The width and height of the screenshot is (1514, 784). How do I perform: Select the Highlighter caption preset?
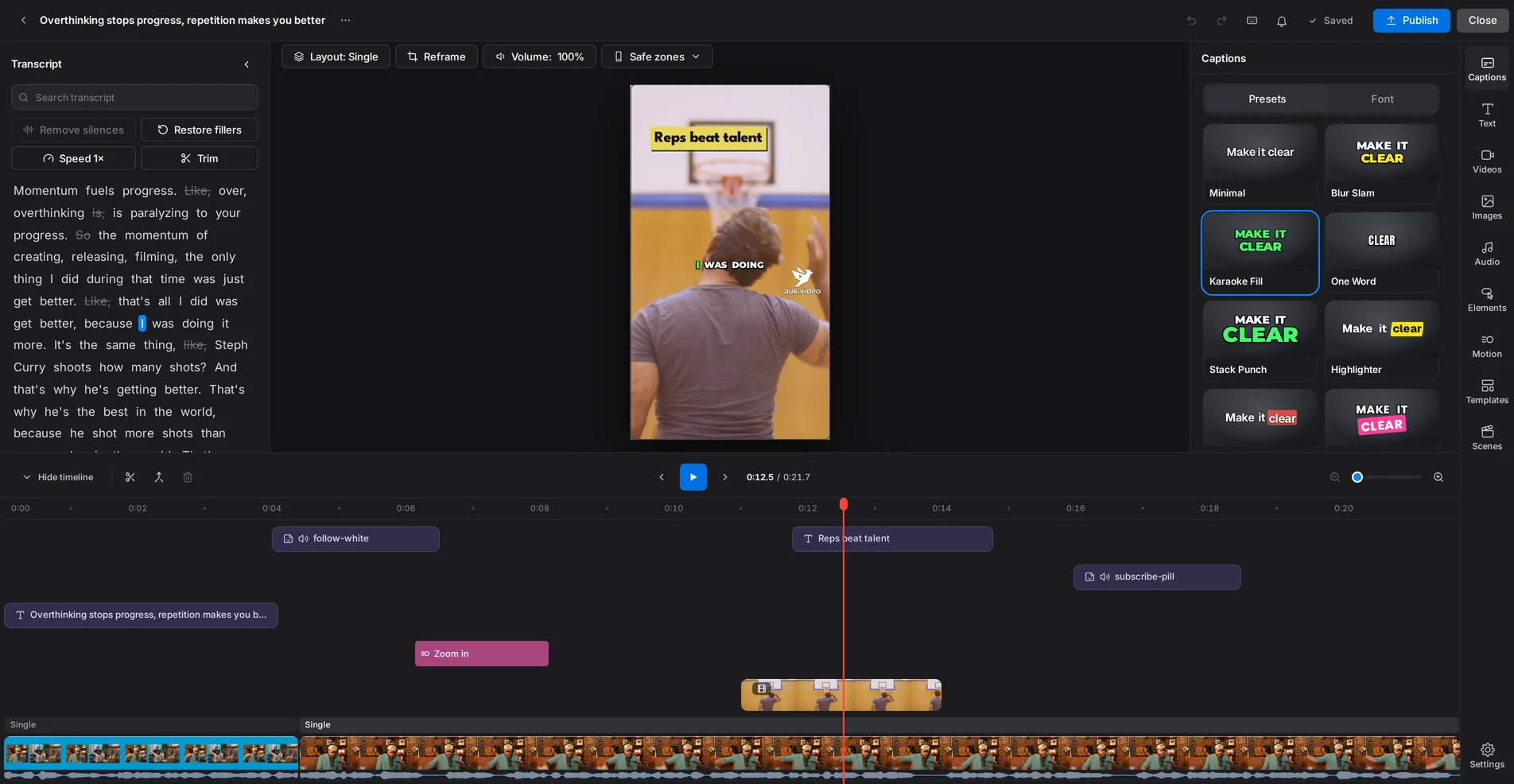1381,340
